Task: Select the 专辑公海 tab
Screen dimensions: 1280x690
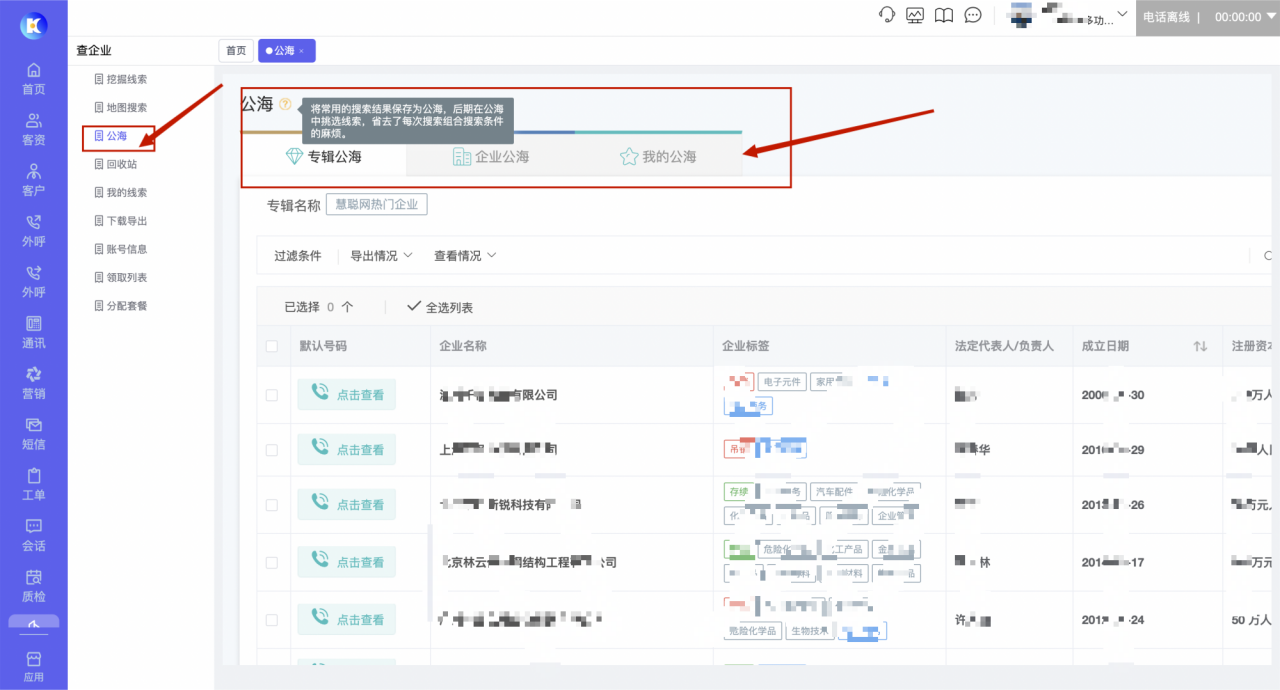Action: click(x=324, y=157)
